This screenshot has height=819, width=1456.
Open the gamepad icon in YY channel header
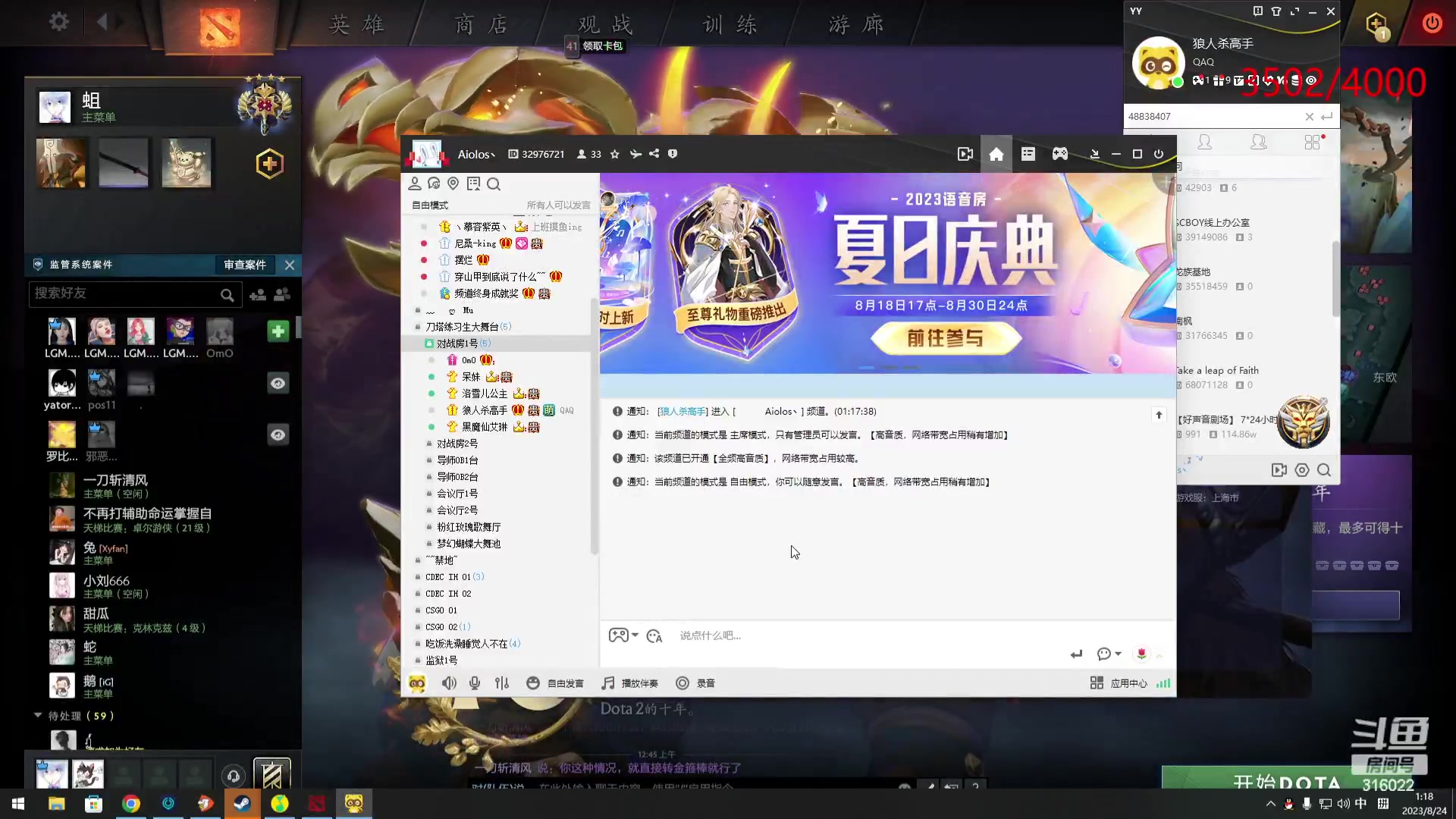pyautogui.click(x=1059, y=154)
